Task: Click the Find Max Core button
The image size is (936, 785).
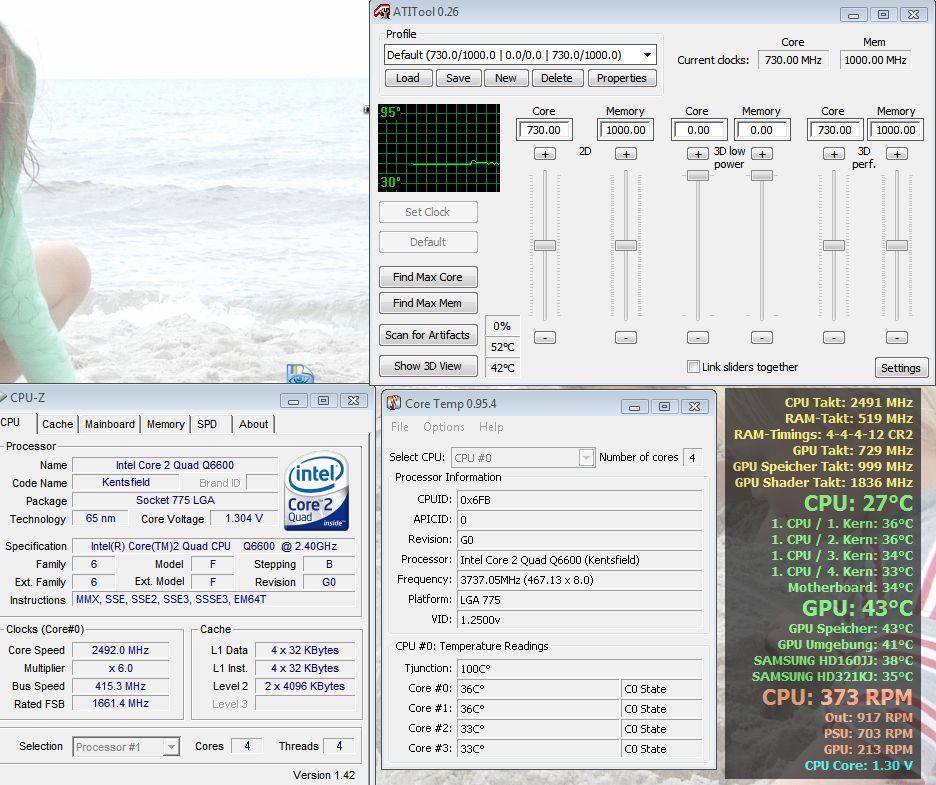Action: point(428,277)
